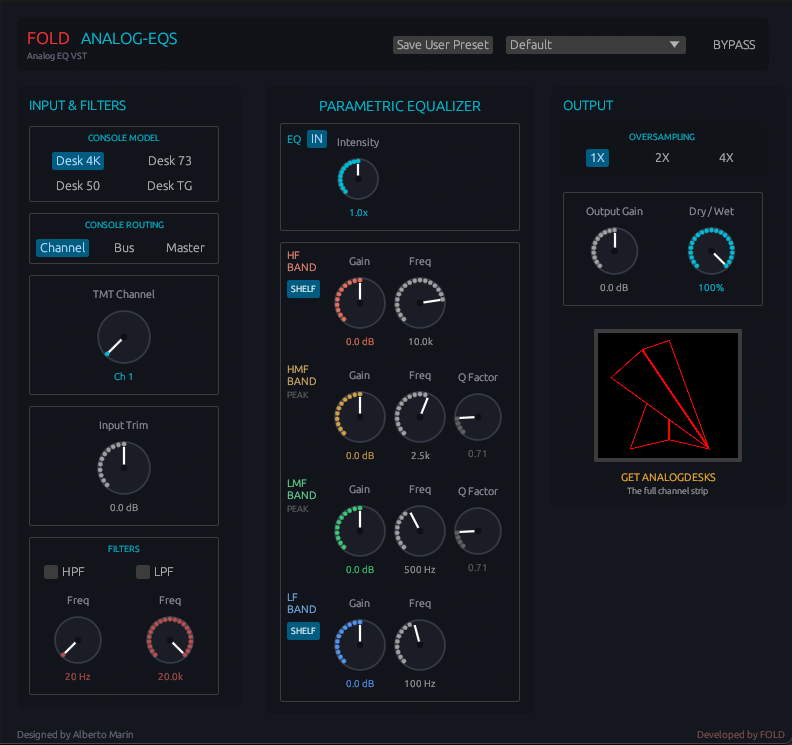Enable the HPF checkbox
Screen dimensions: 792x745
click(51, 572)
